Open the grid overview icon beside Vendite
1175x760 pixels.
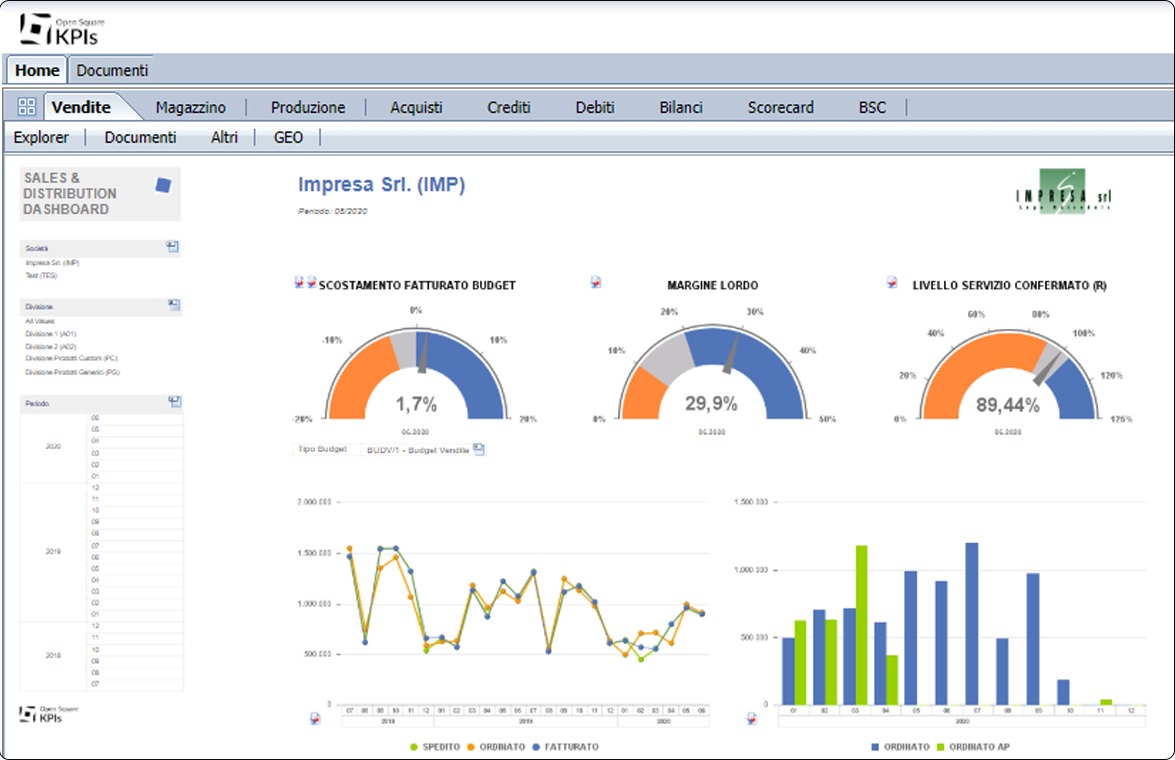coord(27,106)
